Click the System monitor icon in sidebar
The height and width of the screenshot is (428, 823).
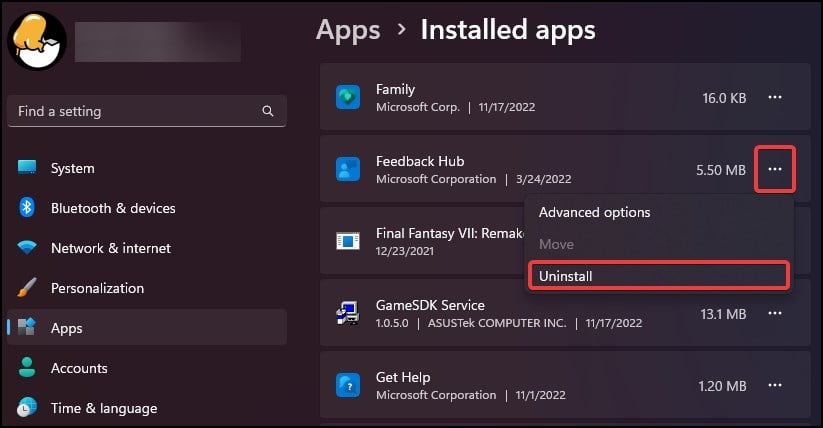click(x=27, y=168)
